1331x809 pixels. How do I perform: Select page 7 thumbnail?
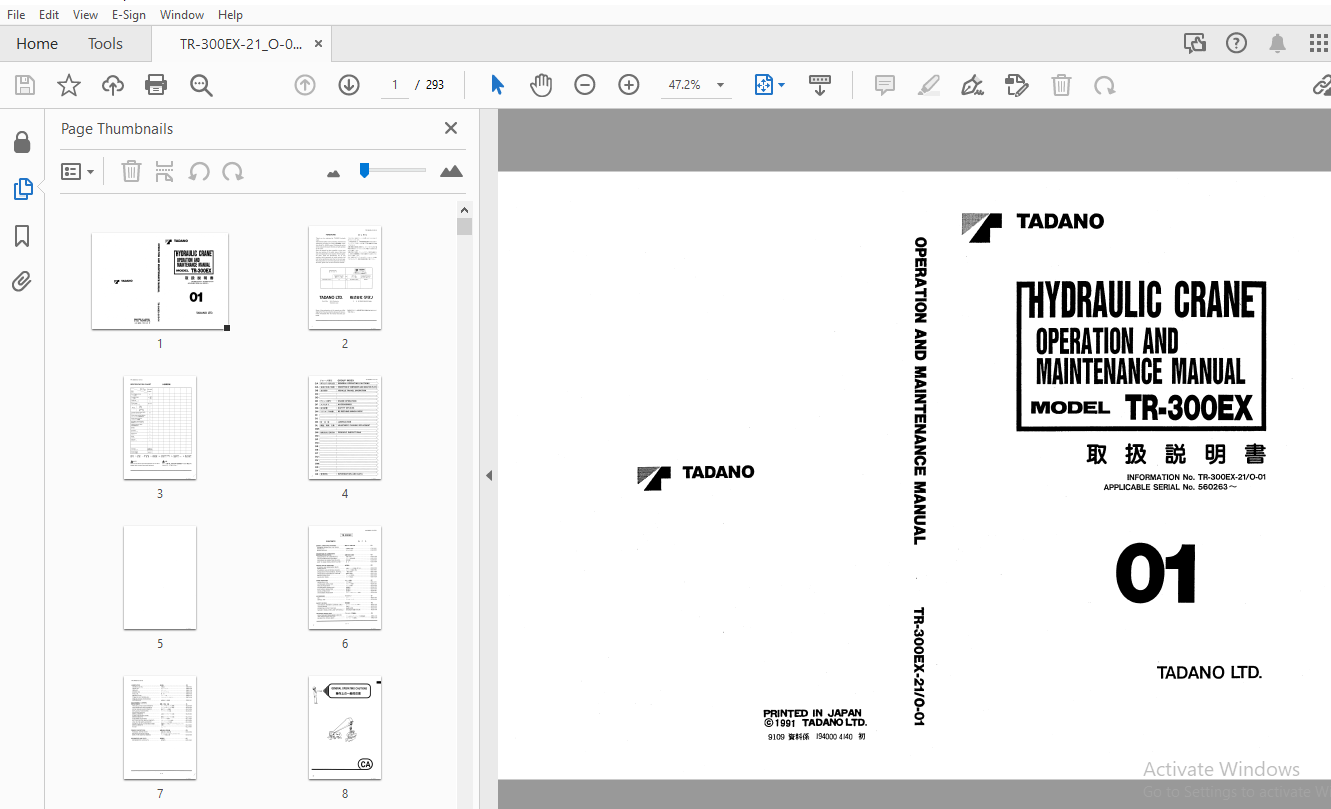coord(160,728)
